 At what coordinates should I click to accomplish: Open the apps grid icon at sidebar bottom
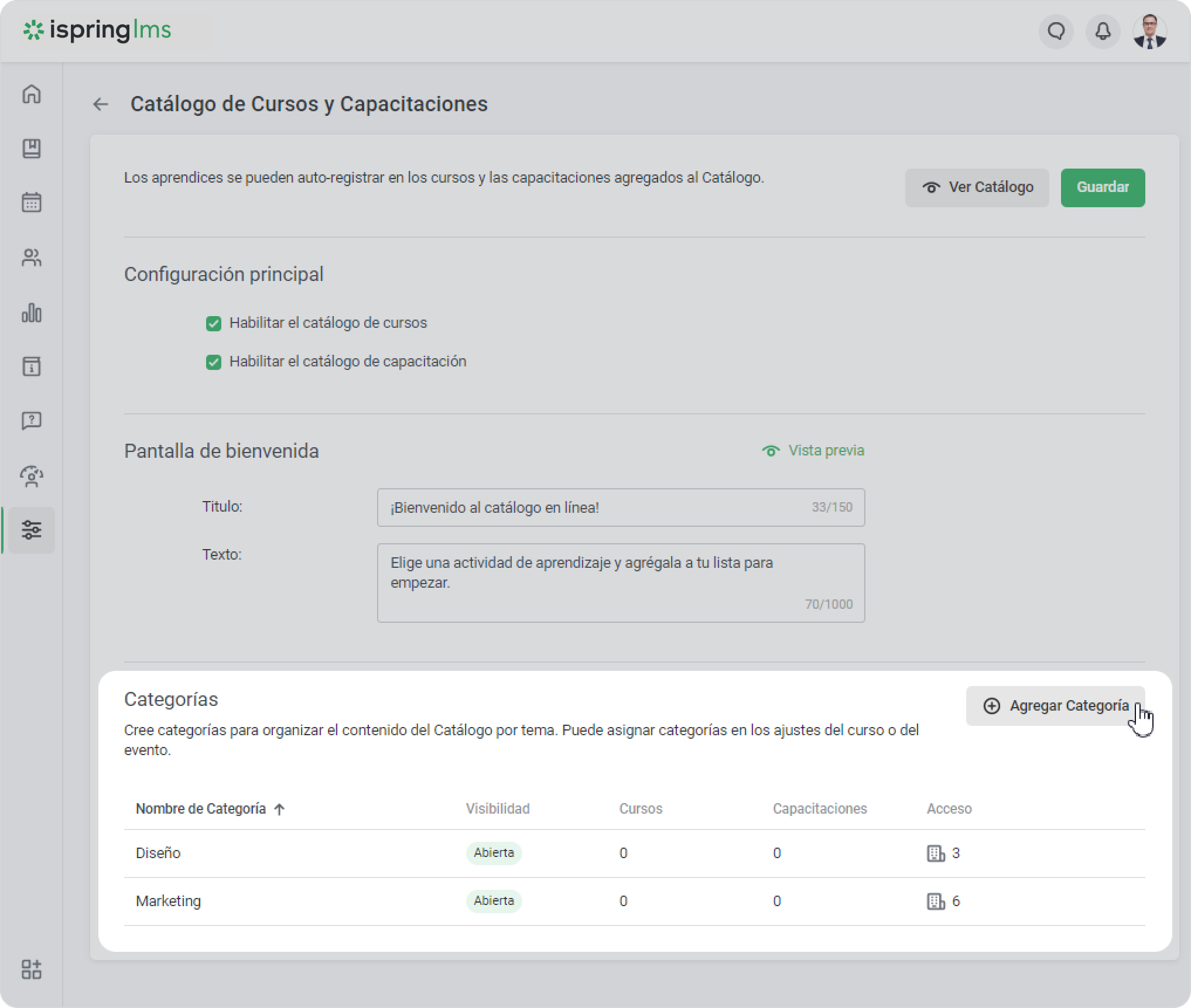(x=32, y=969)
